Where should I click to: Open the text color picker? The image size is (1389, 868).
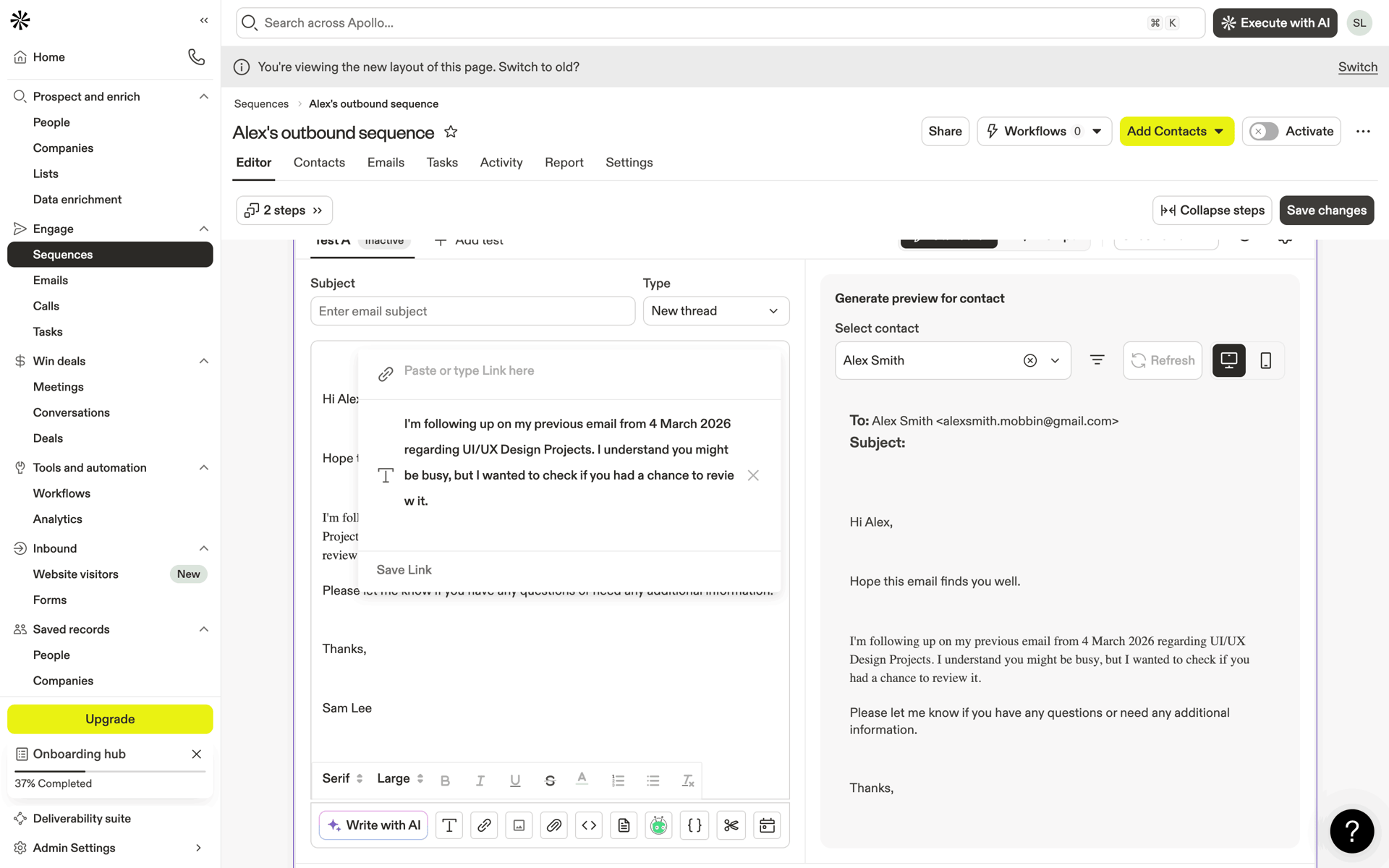[582, 779]
